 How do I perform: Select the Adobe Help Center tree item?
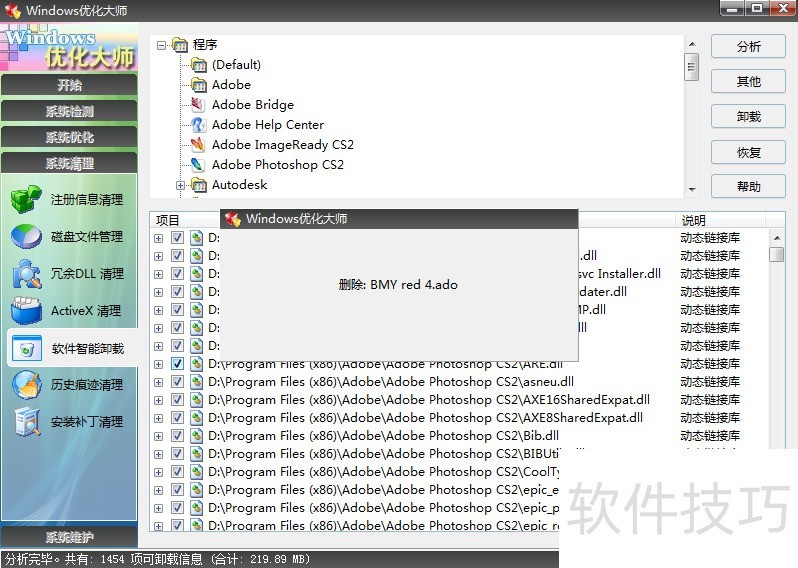click(268, 125)
